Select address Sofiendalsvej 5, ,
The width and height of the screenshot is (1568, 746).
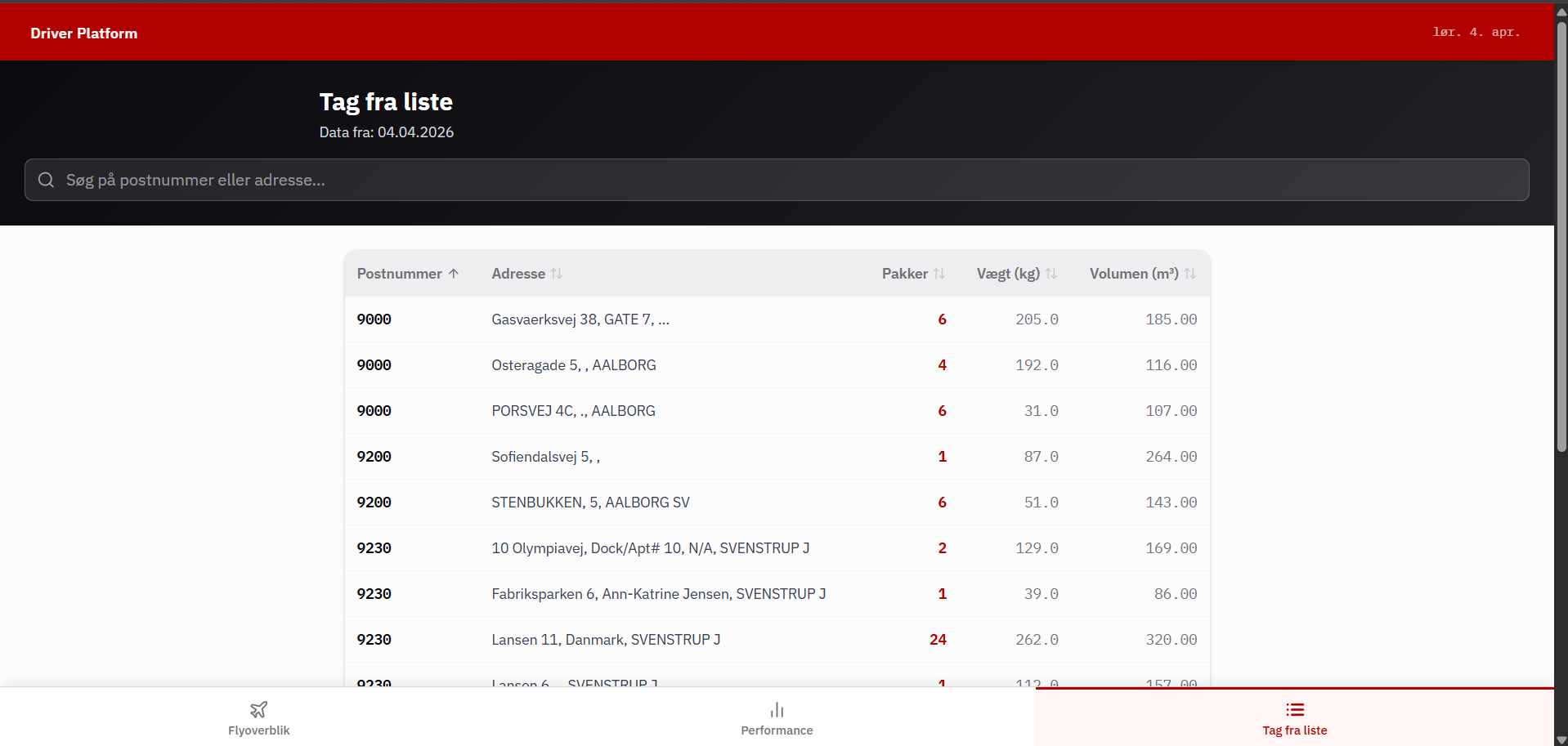(545, 457)
